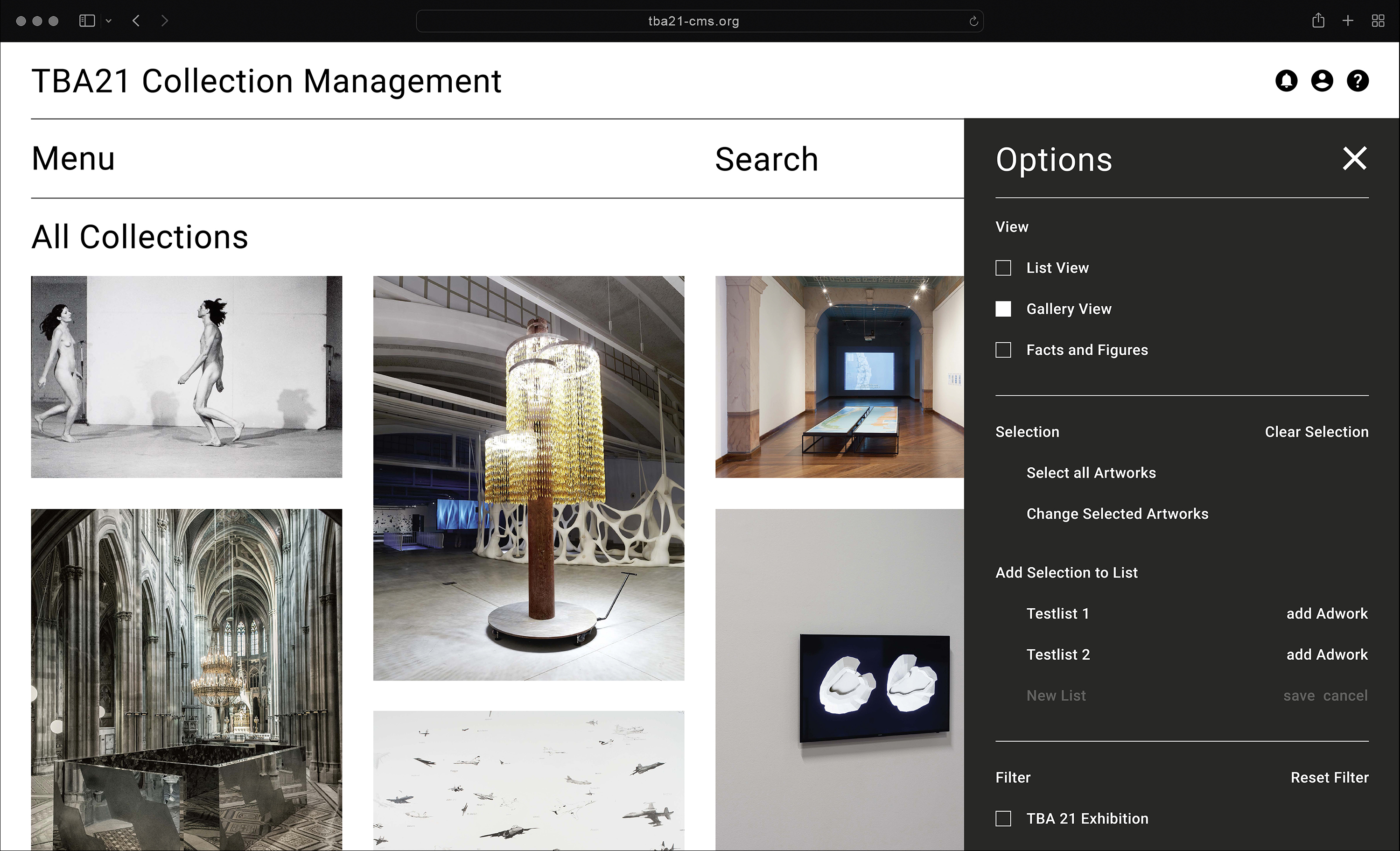The width and height of the screenshot is (1400, 851).
Task: Expand the sidebar dropdown chevron
Action: tap(109, 21)
